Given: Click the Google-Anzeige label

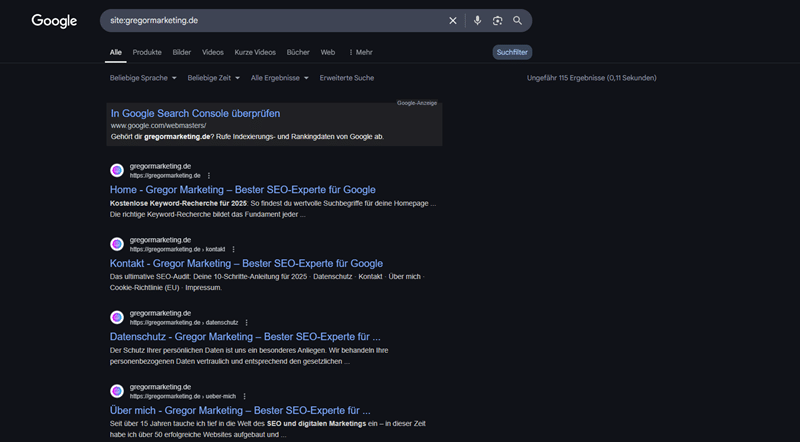Looking at the screenshot, I should (x=417, y=103).
